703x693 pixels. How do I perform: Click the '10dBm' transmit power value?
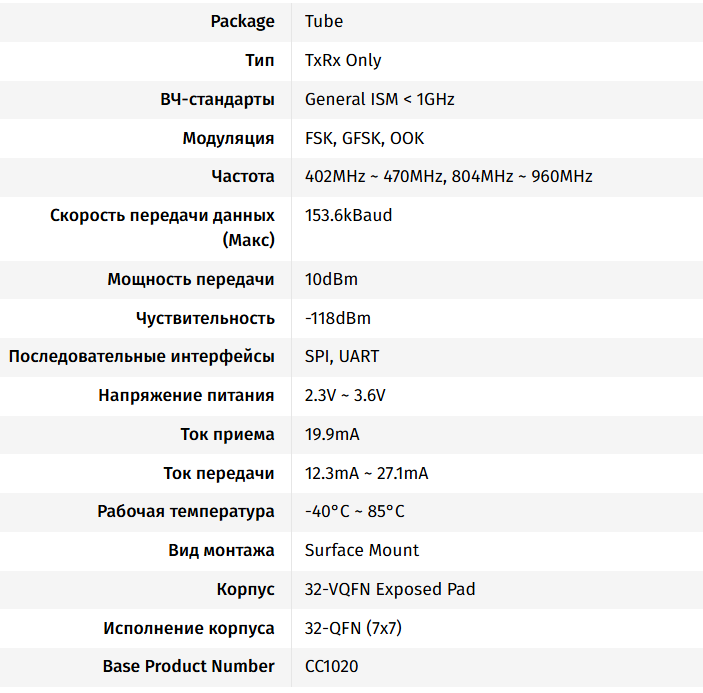pyautogui.click(x=331, y=280)
